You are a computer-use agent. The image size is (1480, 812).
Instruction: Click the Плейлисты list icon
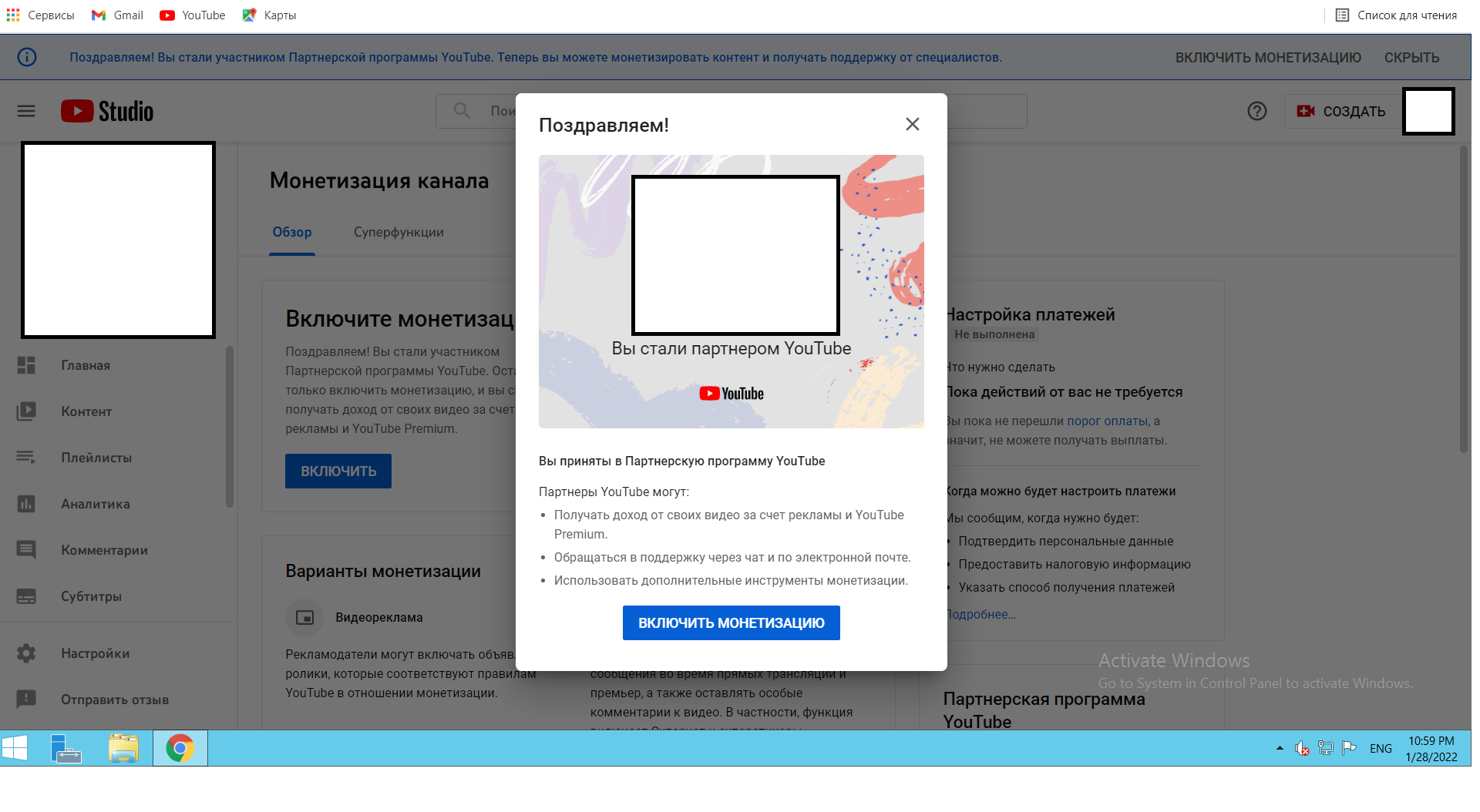click(26, 458)
